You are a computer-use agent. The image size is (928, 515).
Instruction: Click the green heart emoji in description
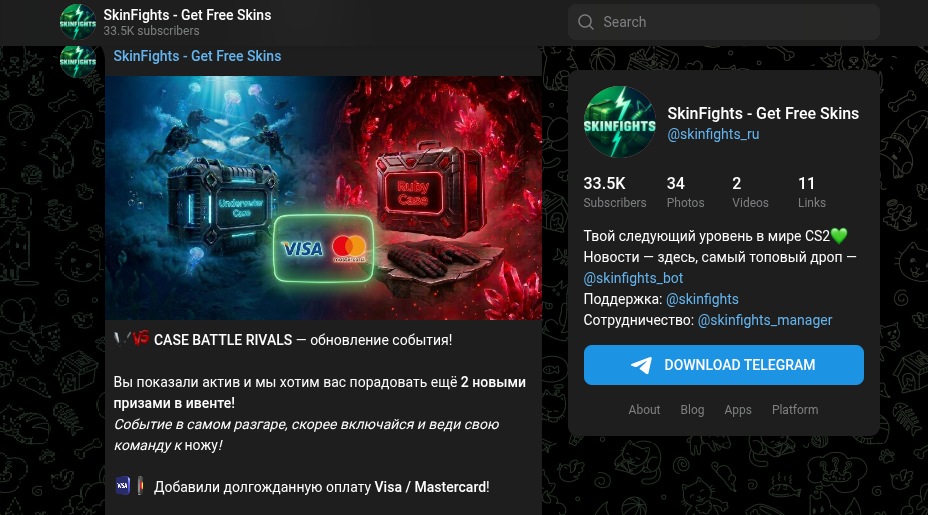click(x=839, y=236)
